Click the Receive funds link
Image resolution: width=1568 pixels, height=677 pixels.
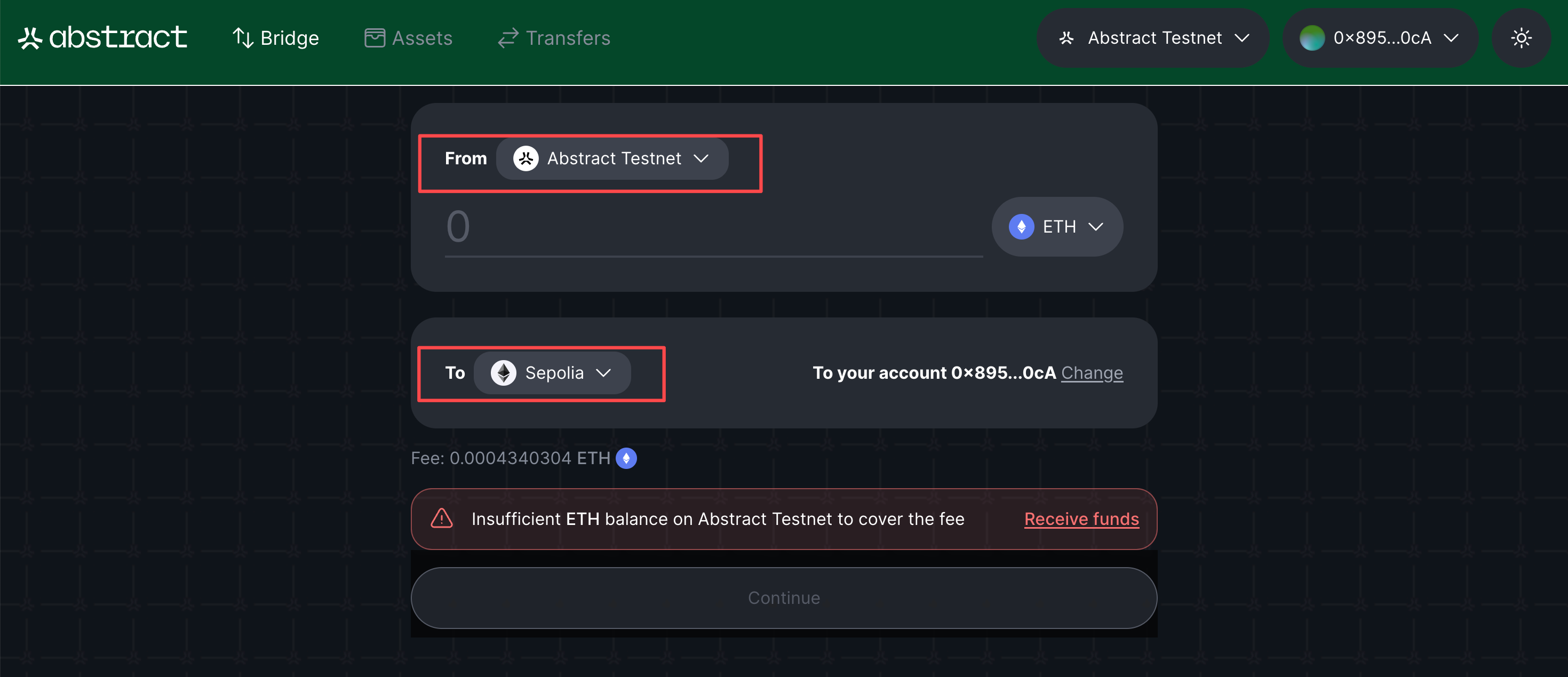point(1081,519)
